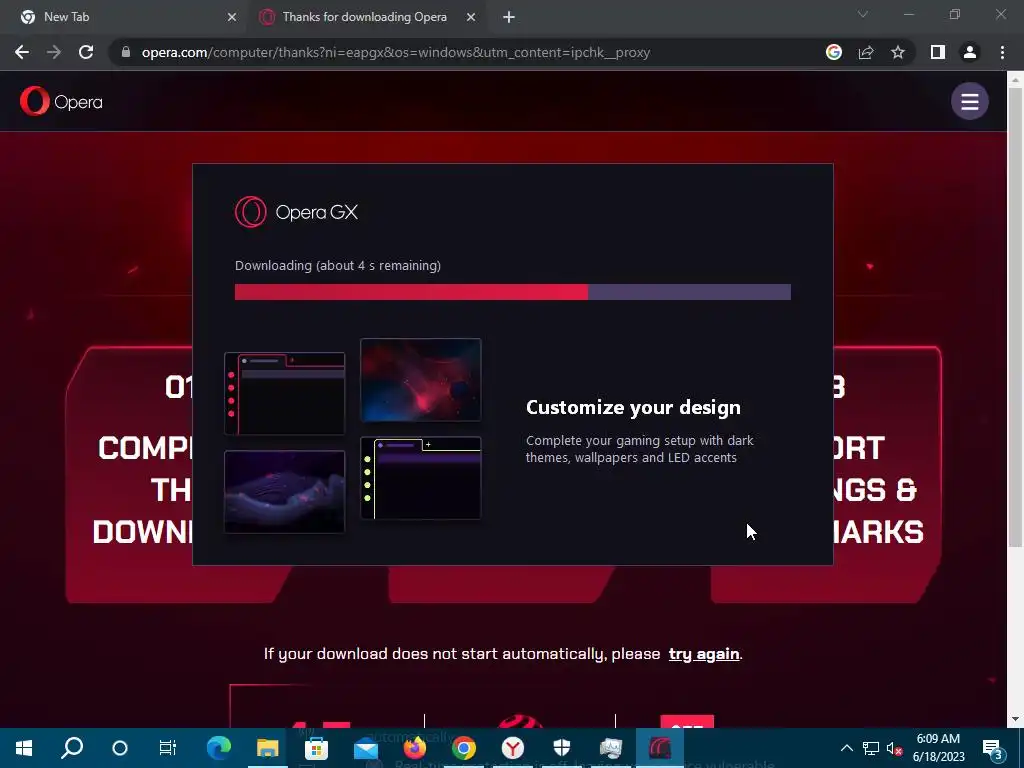Click the Downloading about 4 s remaining text

pyautogui.click(x=338, y=266)
